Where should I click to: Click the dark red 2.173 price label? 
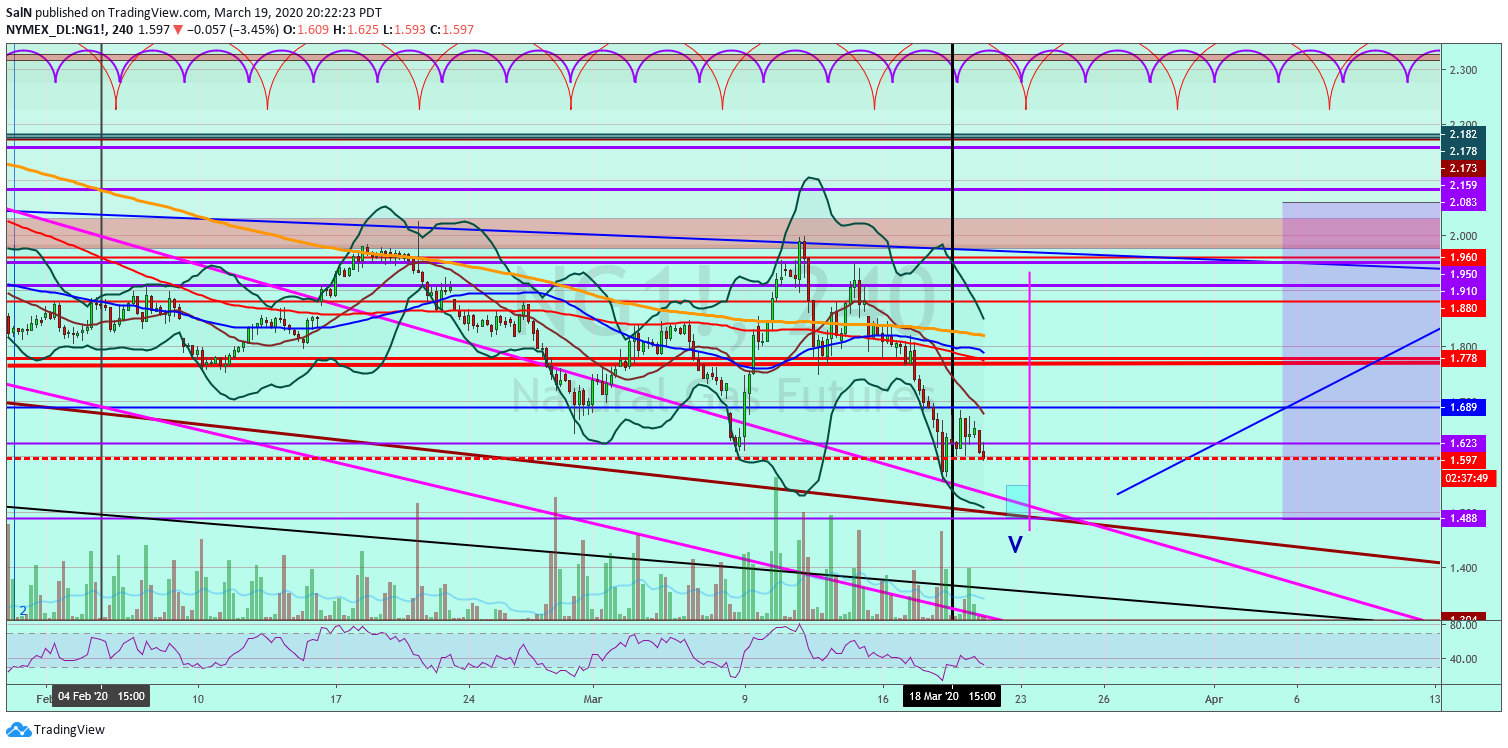[1462, 167]
